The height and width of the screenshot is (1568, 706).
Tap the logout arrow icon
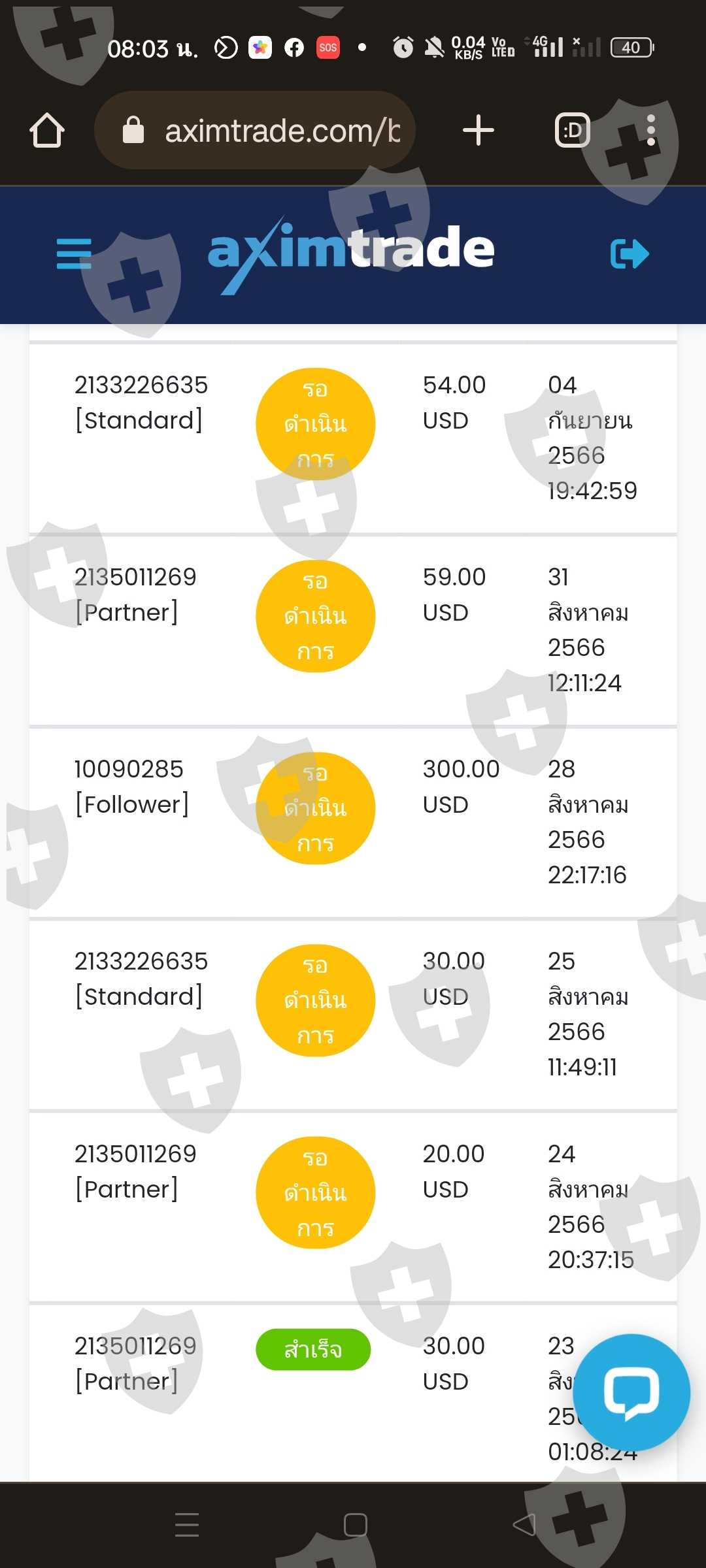point(629,254)
